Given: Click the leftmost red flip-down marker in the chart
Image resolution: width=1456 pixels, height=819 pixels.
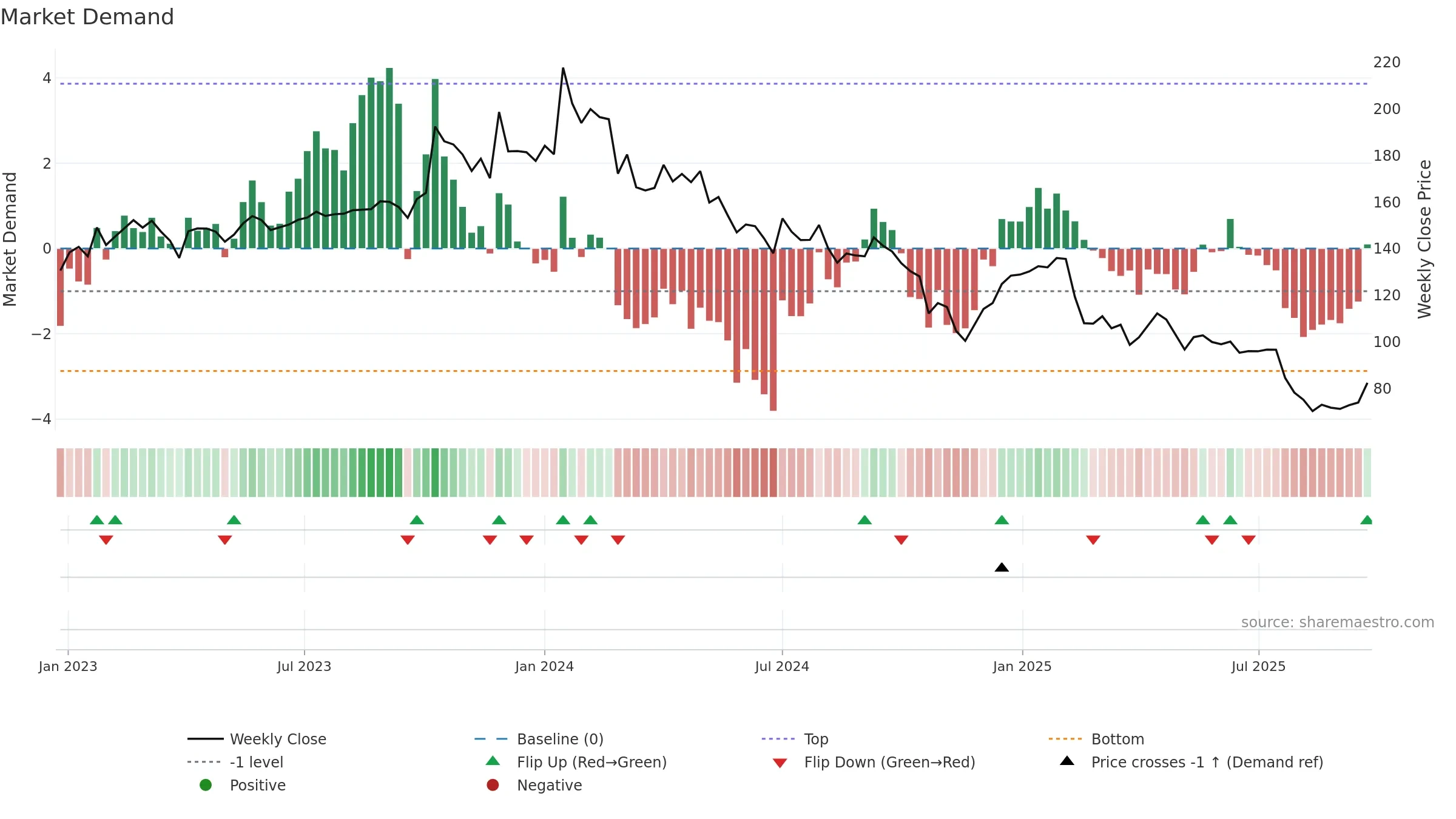Looking at the screenshot, I should (x=106, y=540).
